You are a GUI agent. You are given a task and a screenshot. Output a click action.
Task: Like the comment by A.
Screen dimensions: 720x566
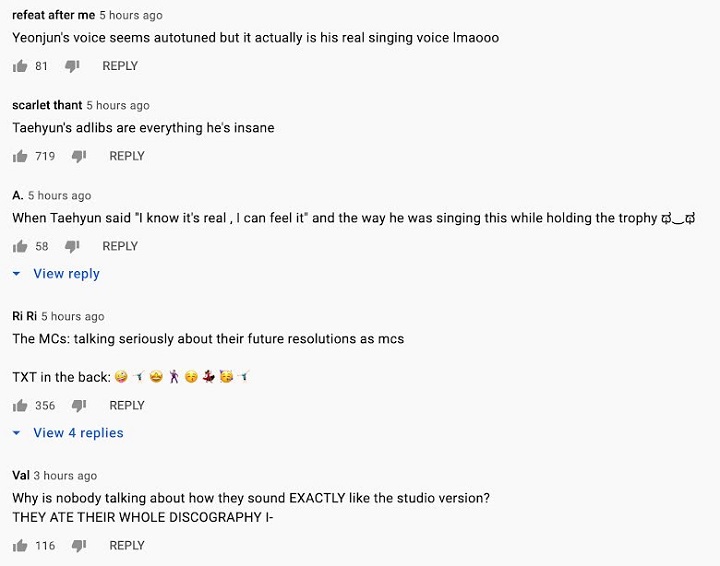click(x=20, y=247)
